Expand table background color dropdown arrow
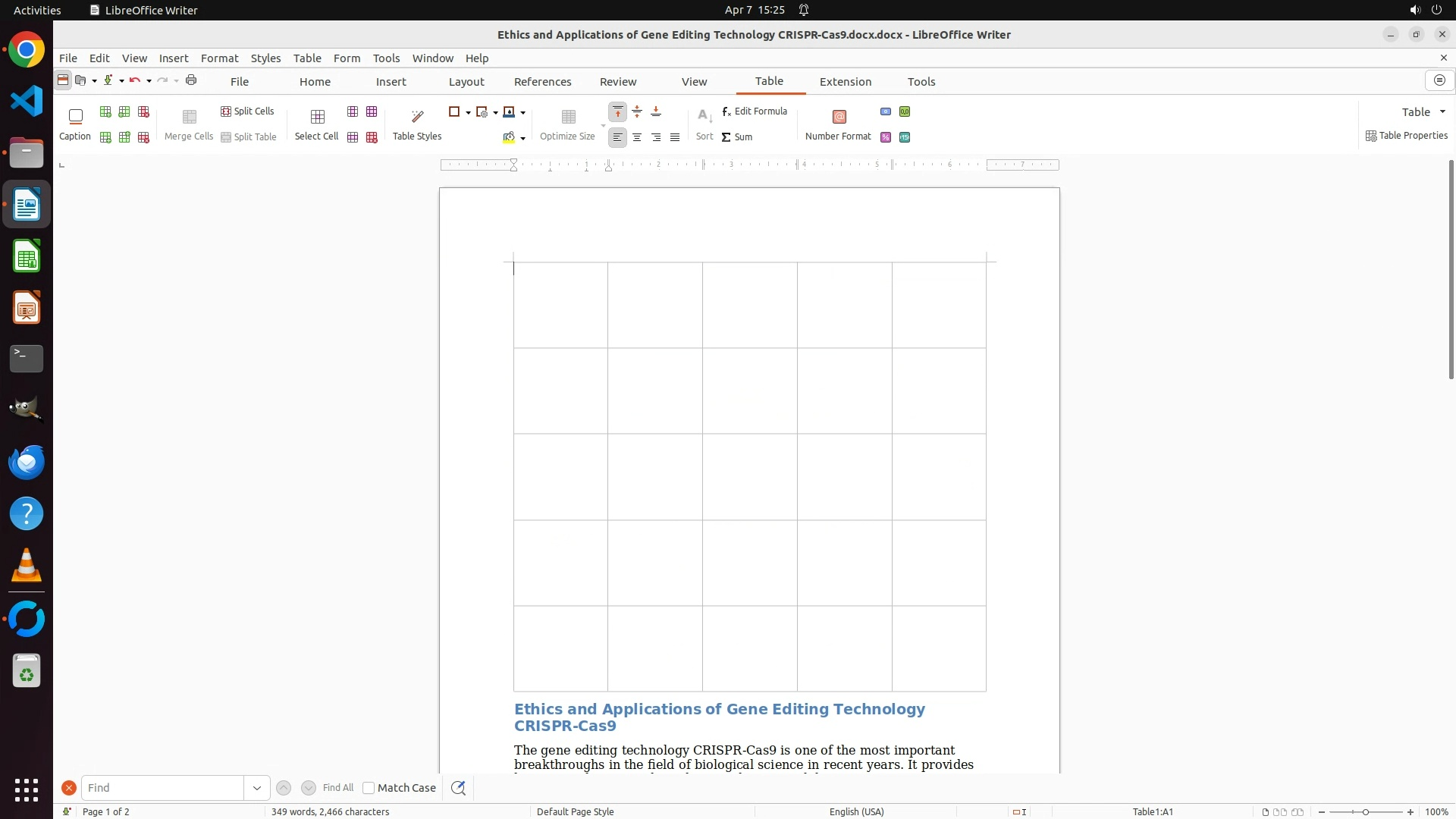 pos(522,138)
